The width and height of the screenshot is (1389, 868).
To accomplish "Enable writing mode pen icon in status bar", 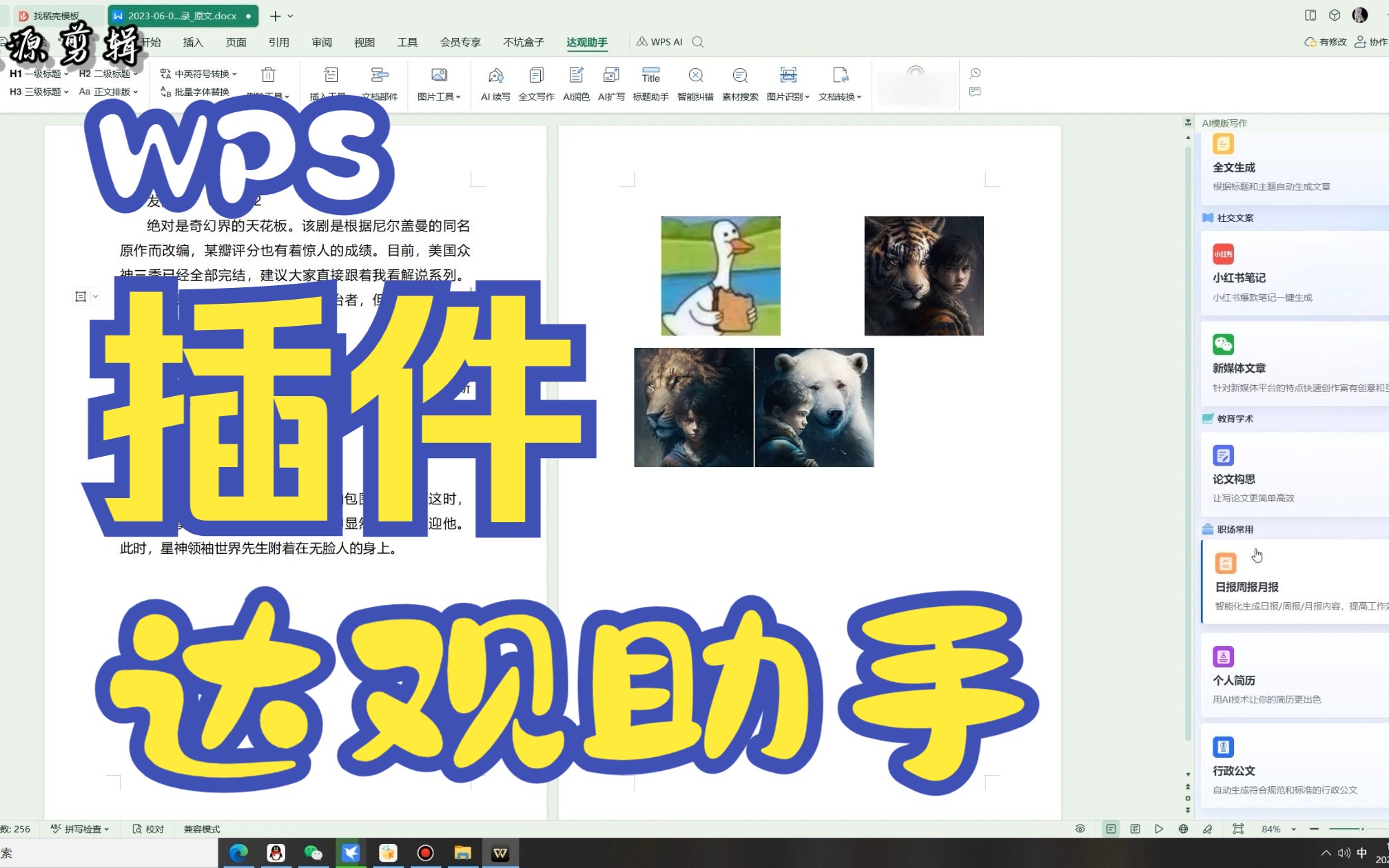I will coord(1208,829).
